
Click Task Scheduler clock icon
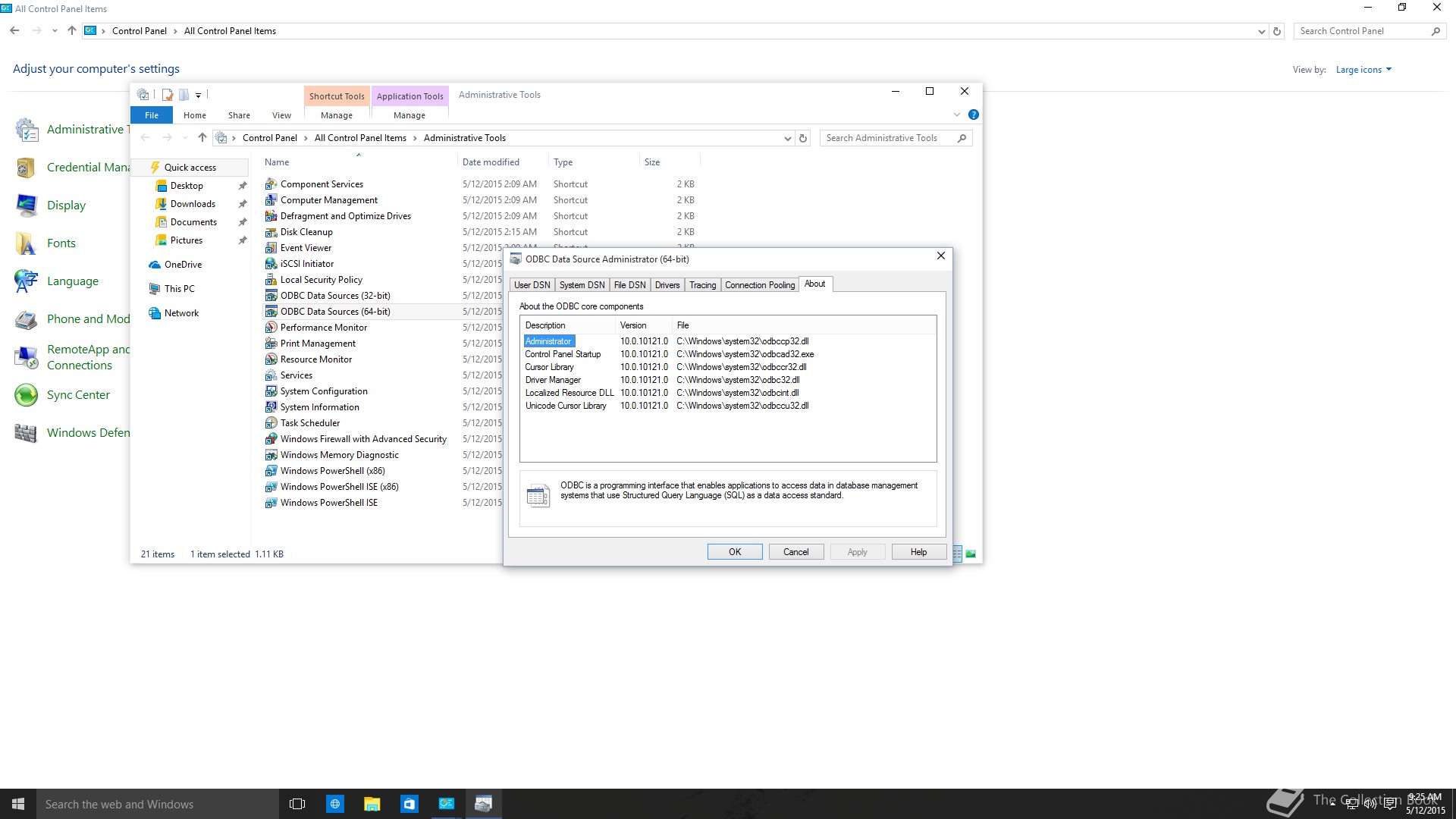pyautogui.click(x=271, y=423)
